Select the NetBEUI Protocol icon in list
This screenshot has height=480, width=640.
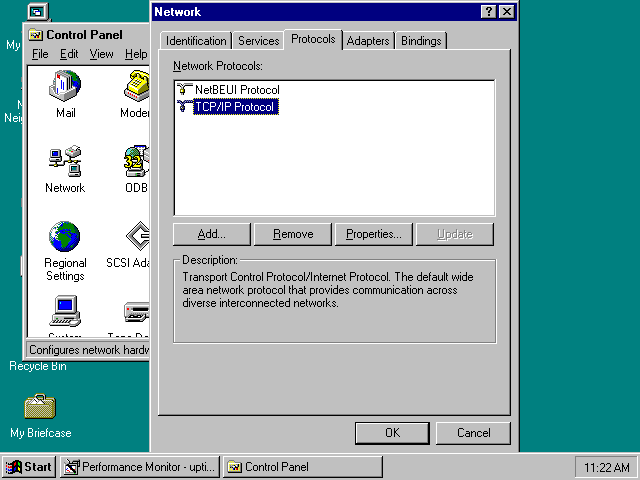click(x=184, y=89)
